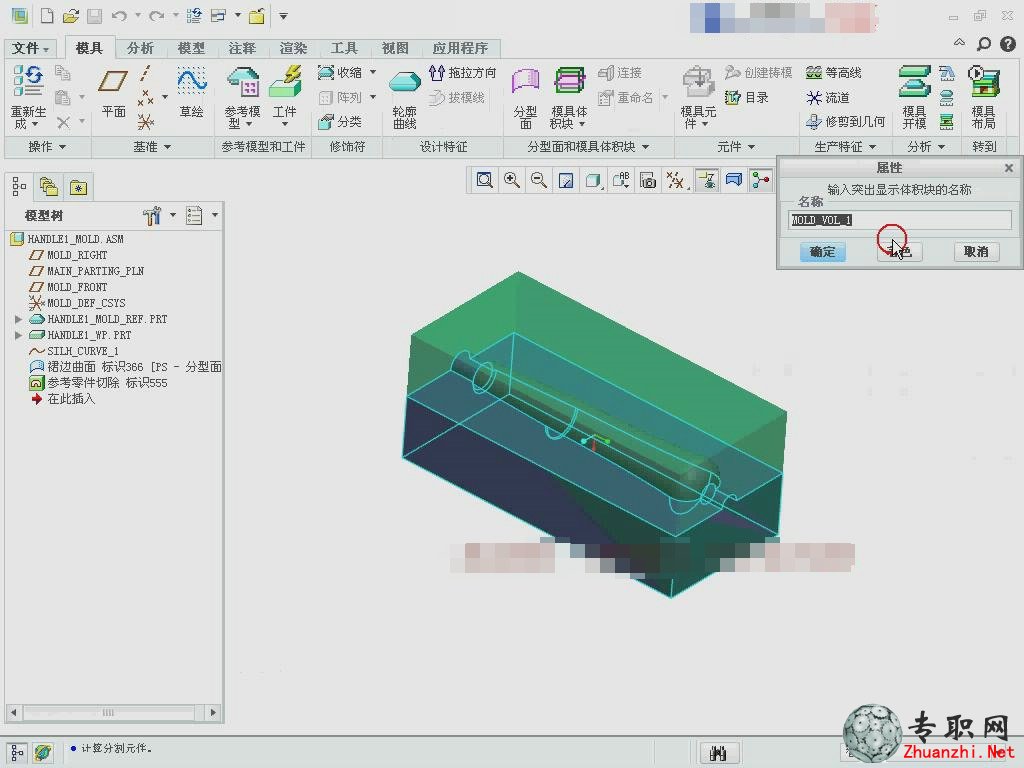Select 参考零件切除 标识555 tree item
This screenshot has width=1024, height=768.
pyautogui.click(x=107, y=383)
